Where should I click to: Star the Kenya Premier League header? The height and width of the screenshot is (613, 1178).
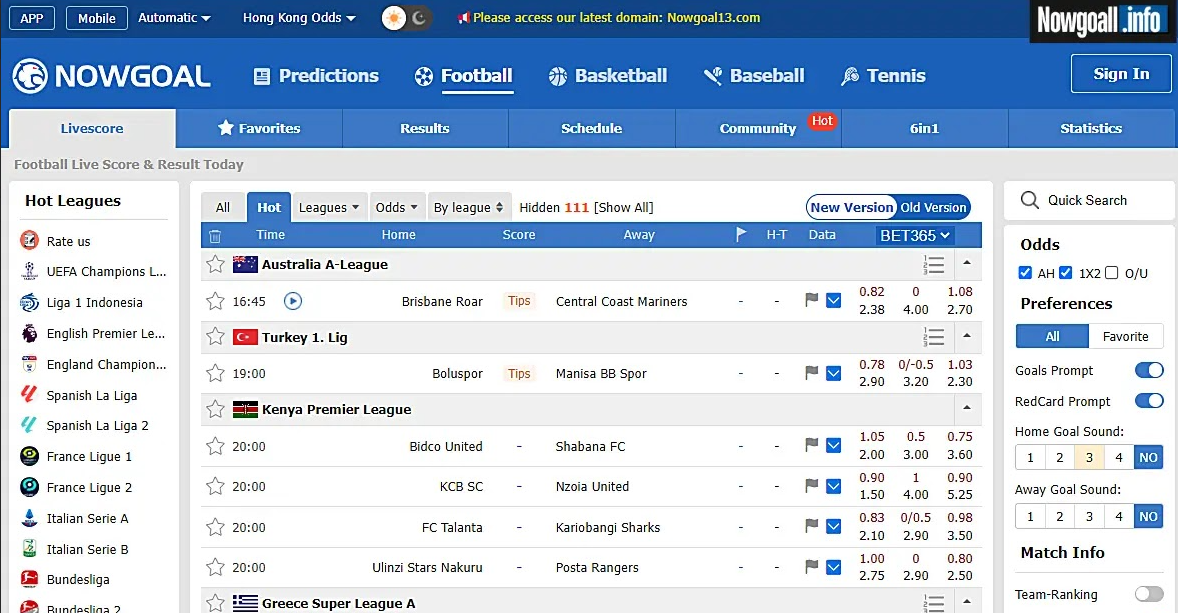coord(215,409)
